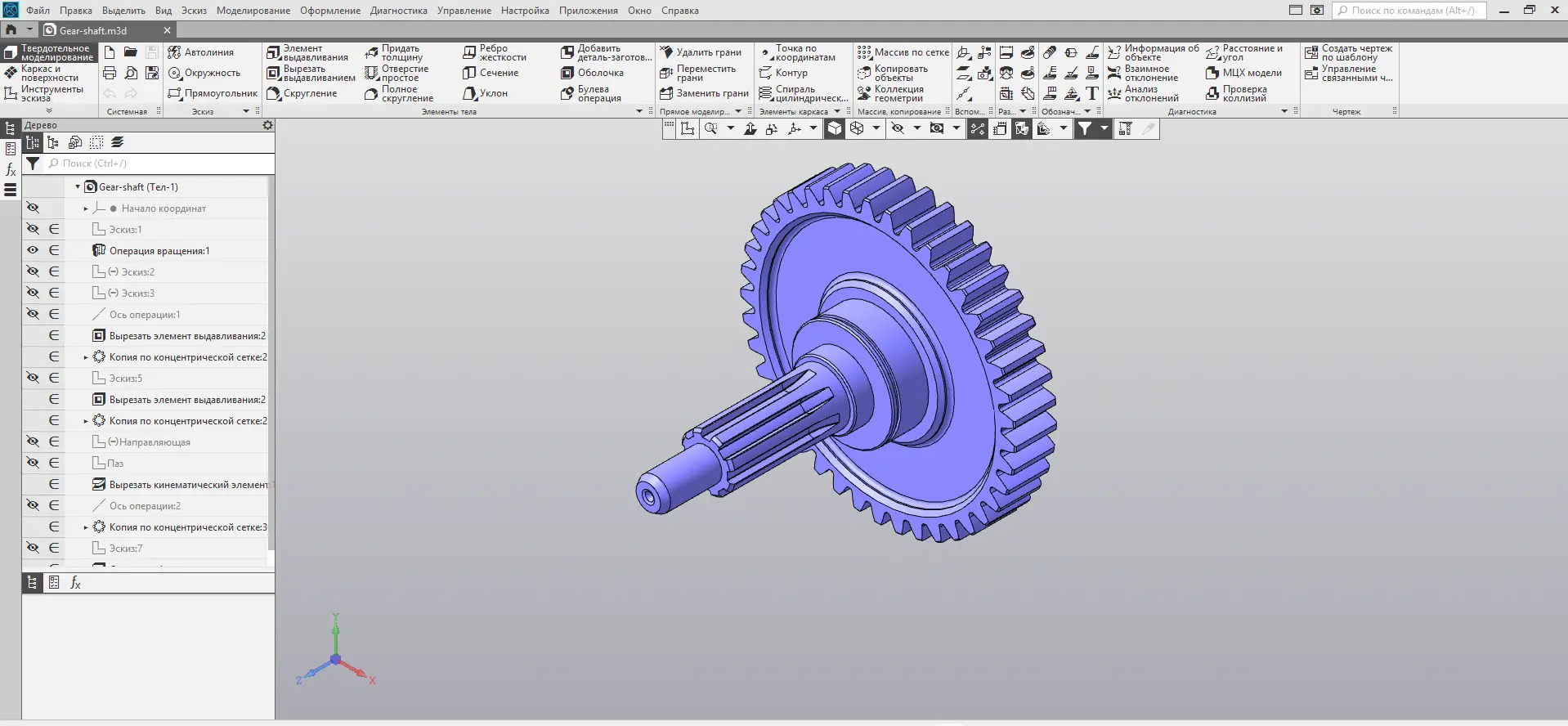The width and height of the screenshot is (1568, 726).
Task: Toggle visibility of Эскиз:3
Action: pyautogui.click(x=33, y=293)
